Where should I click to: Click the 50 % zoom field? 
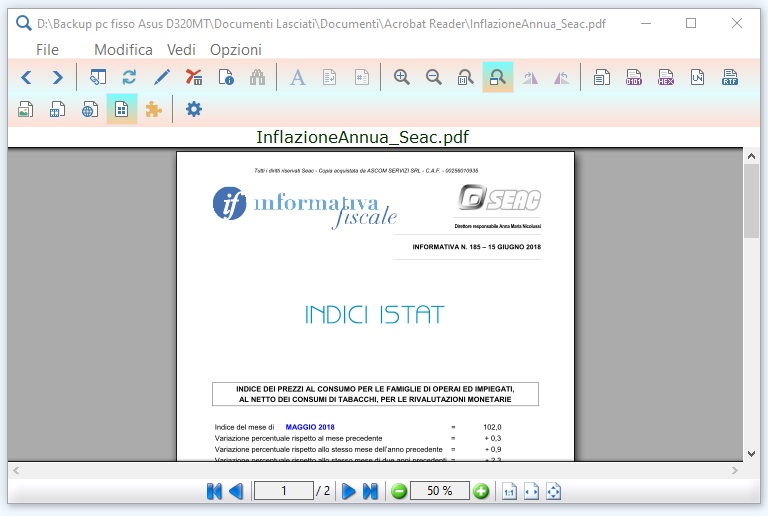coord(440,491)
